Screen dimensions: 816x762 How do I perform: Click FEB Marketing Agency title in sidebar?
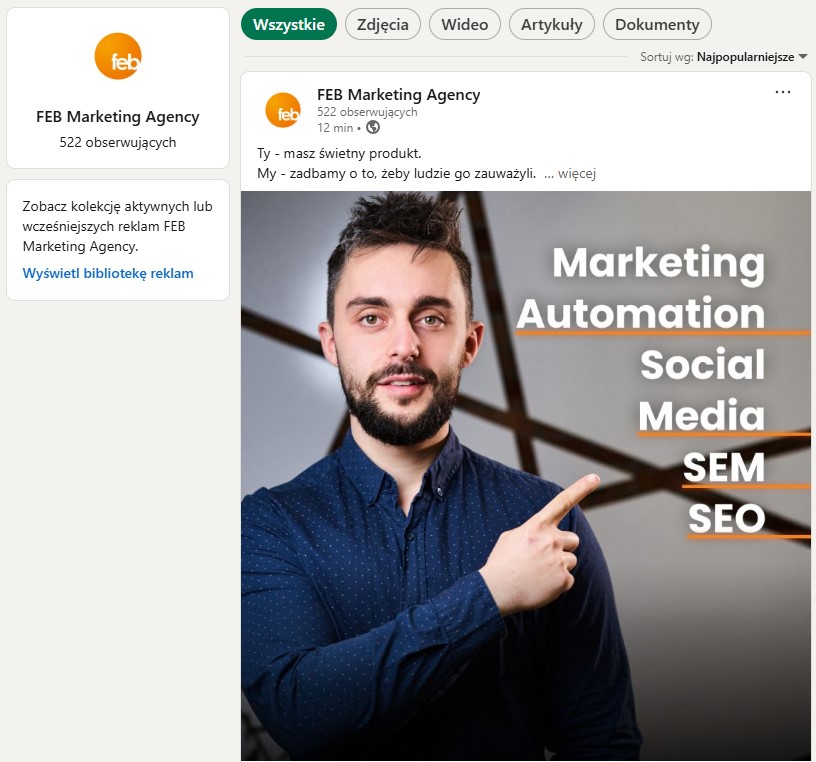click(x=118, y=117)
